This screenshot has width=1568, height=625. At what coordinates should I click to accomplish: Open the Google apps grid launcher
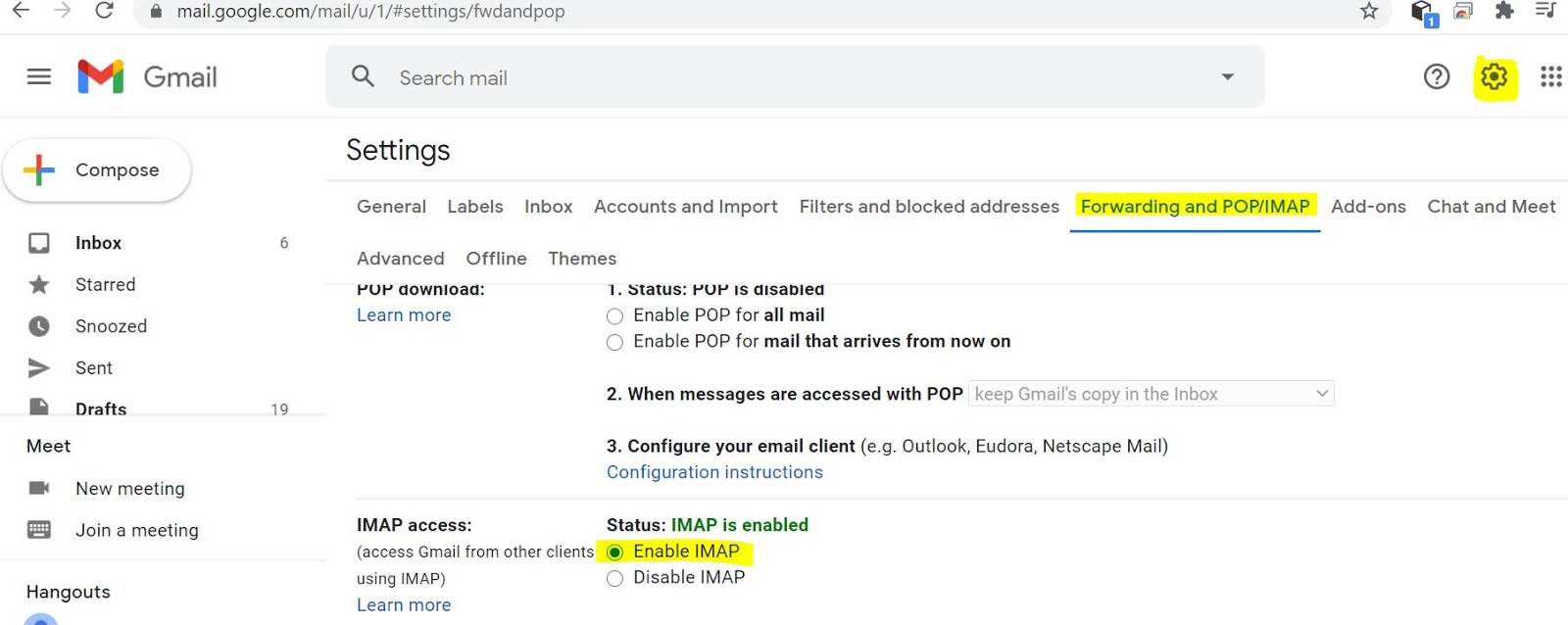coord(1550,76)
